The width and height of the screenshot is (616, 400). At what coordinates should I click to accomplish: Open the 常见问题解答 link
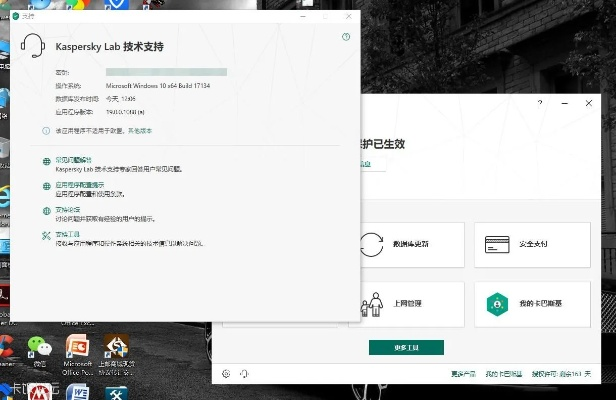pyautogui.click(x=73, y=160)
